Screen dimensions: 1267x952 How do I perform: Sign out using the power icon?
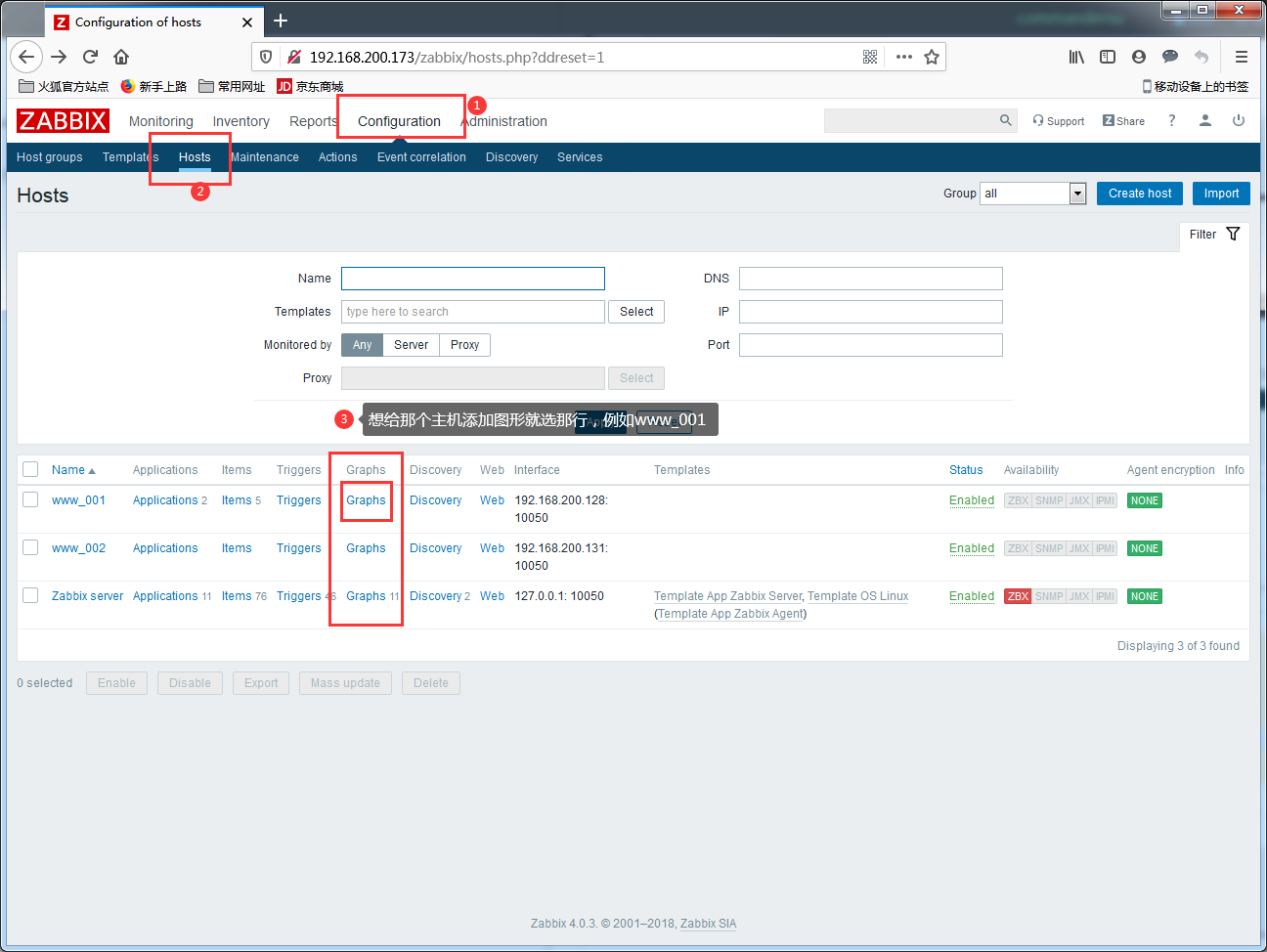click(x=1239, y=120)
